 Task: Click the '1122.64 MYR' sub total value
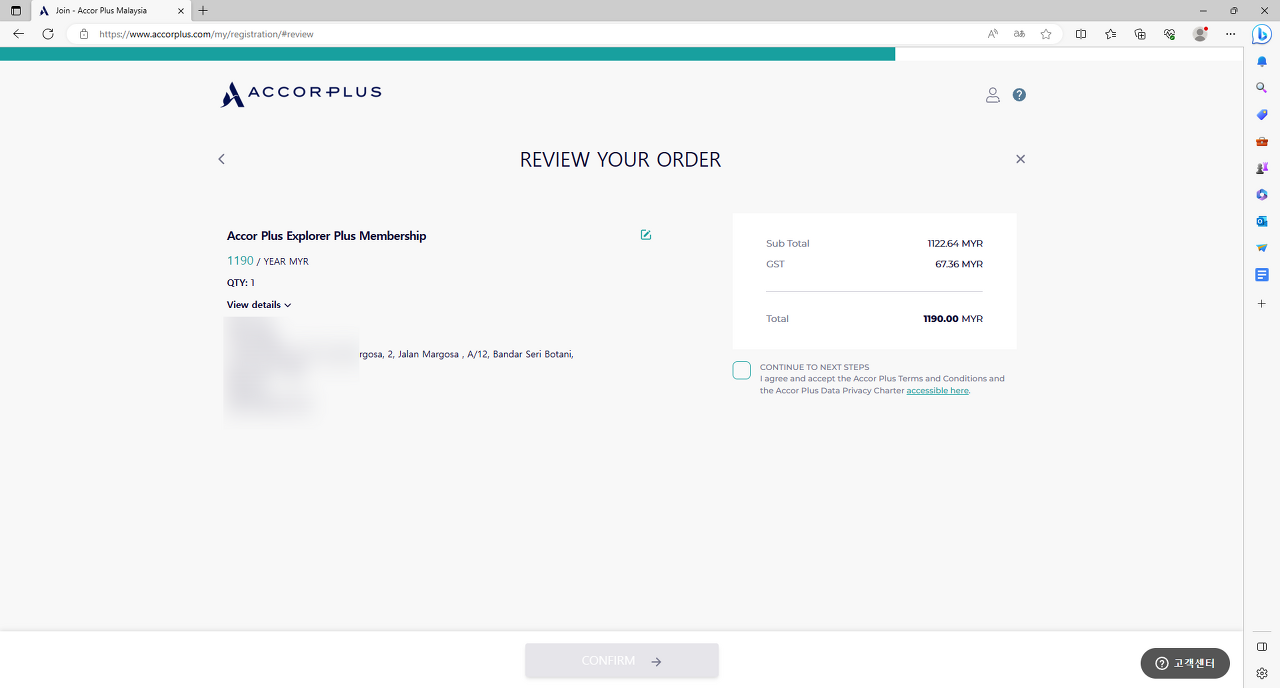(x=955, y=244)
